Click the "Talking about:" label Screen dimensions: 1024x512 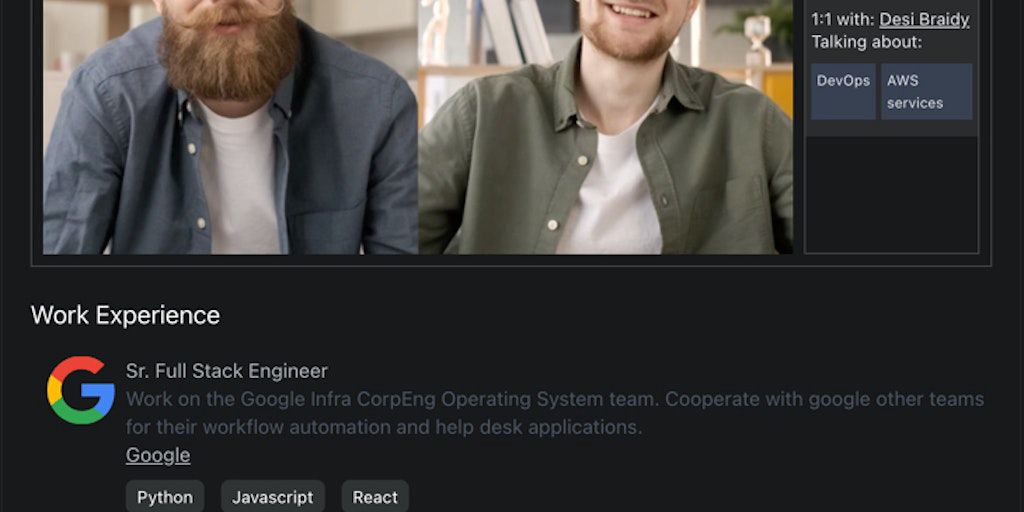(867, 42)
